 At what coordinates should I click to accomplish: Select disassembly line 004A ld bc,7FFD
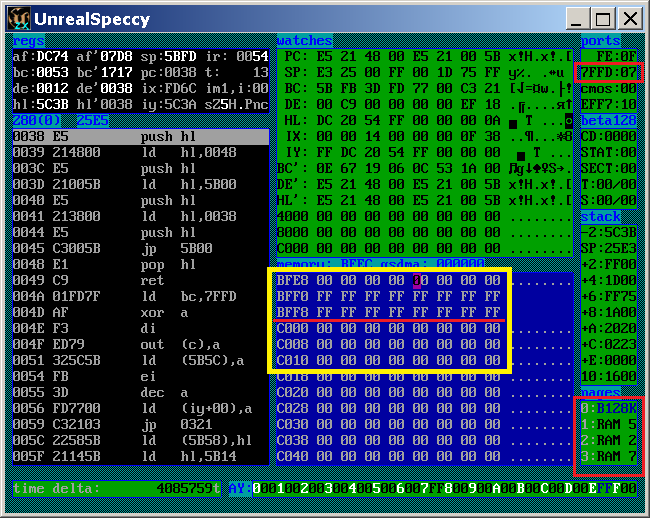141,296
